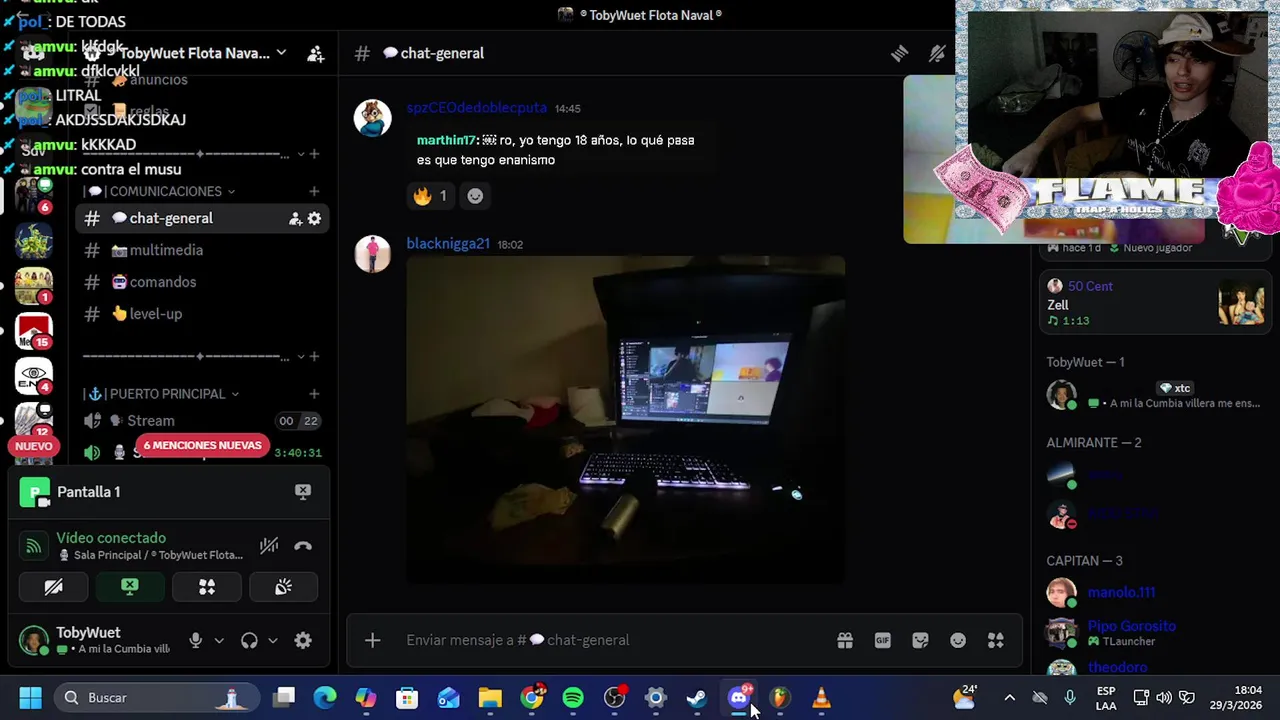Screen dimensions: 1280x720
Task: Open the sticker picker
Action: (920, 640)
